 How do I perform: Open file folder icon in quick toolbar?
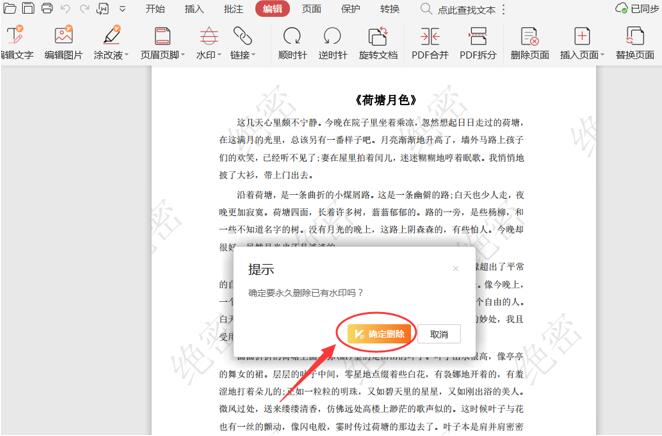click(9, 8)
